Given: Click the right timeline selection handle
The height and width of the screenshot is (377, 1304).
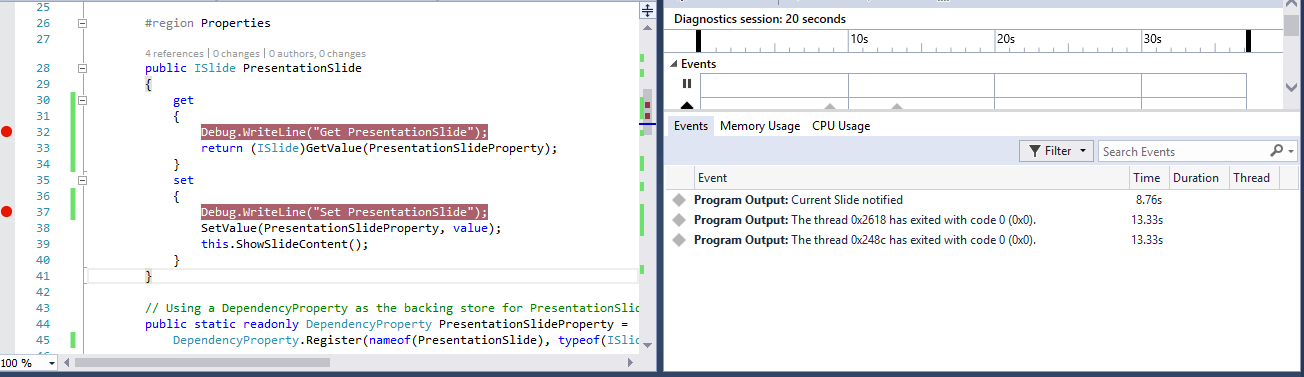Looking at the screenshot, I should (1248, 40).
